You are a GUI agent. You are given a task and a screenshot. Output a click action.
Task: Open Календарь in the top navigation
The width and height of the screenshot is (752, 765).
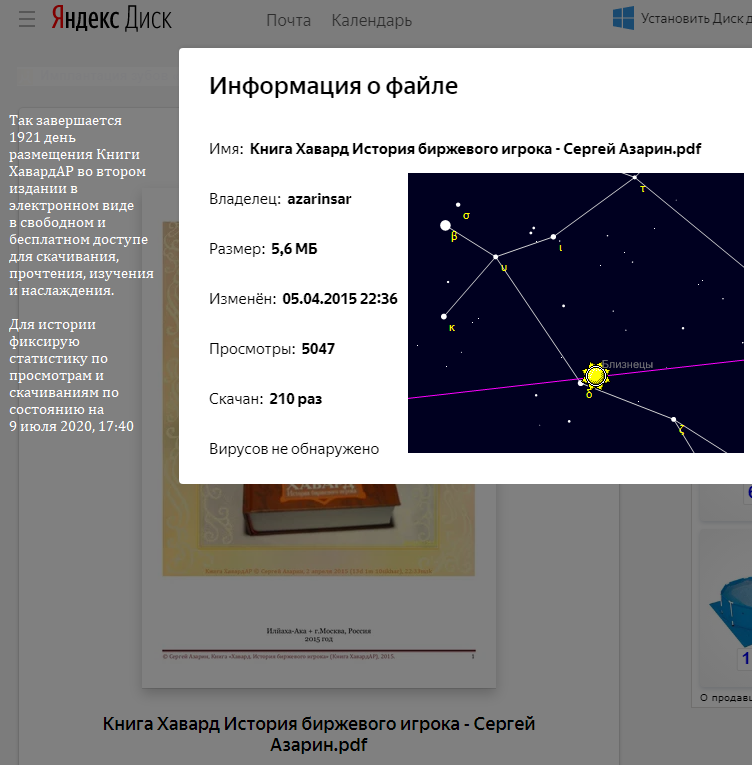[x=371, y=20]
